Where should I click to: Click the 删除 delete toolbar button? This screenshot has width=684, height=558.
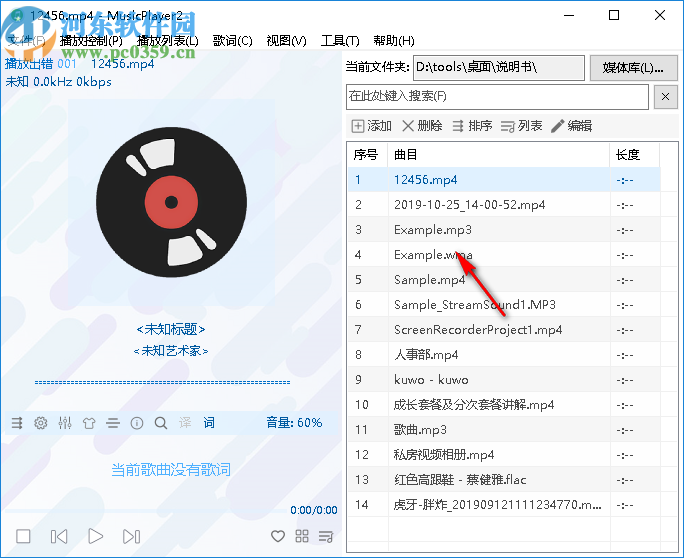422,126
